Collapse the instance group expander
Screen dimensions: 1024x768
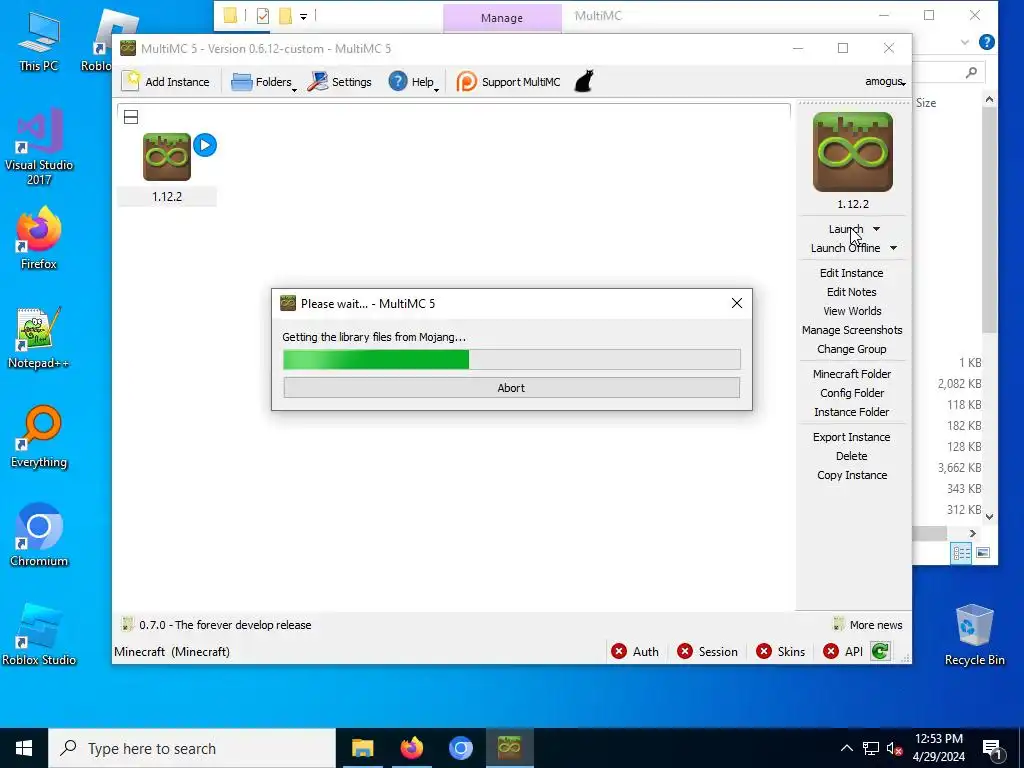[x=131, y=117]
